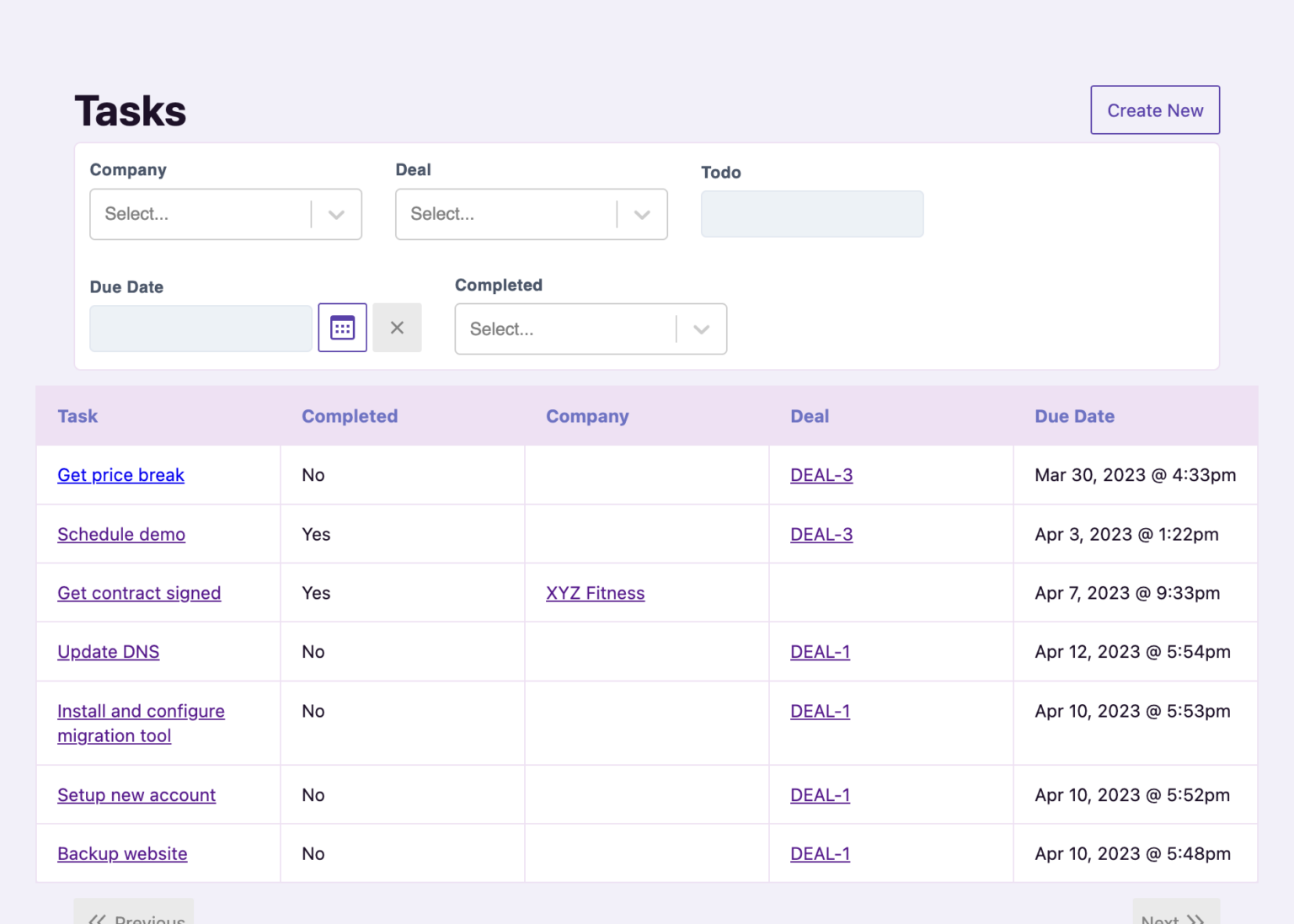Open the Company dropdown chevron
The height and width of the screenshot is (924, 1294).
[x=336, y=214]
